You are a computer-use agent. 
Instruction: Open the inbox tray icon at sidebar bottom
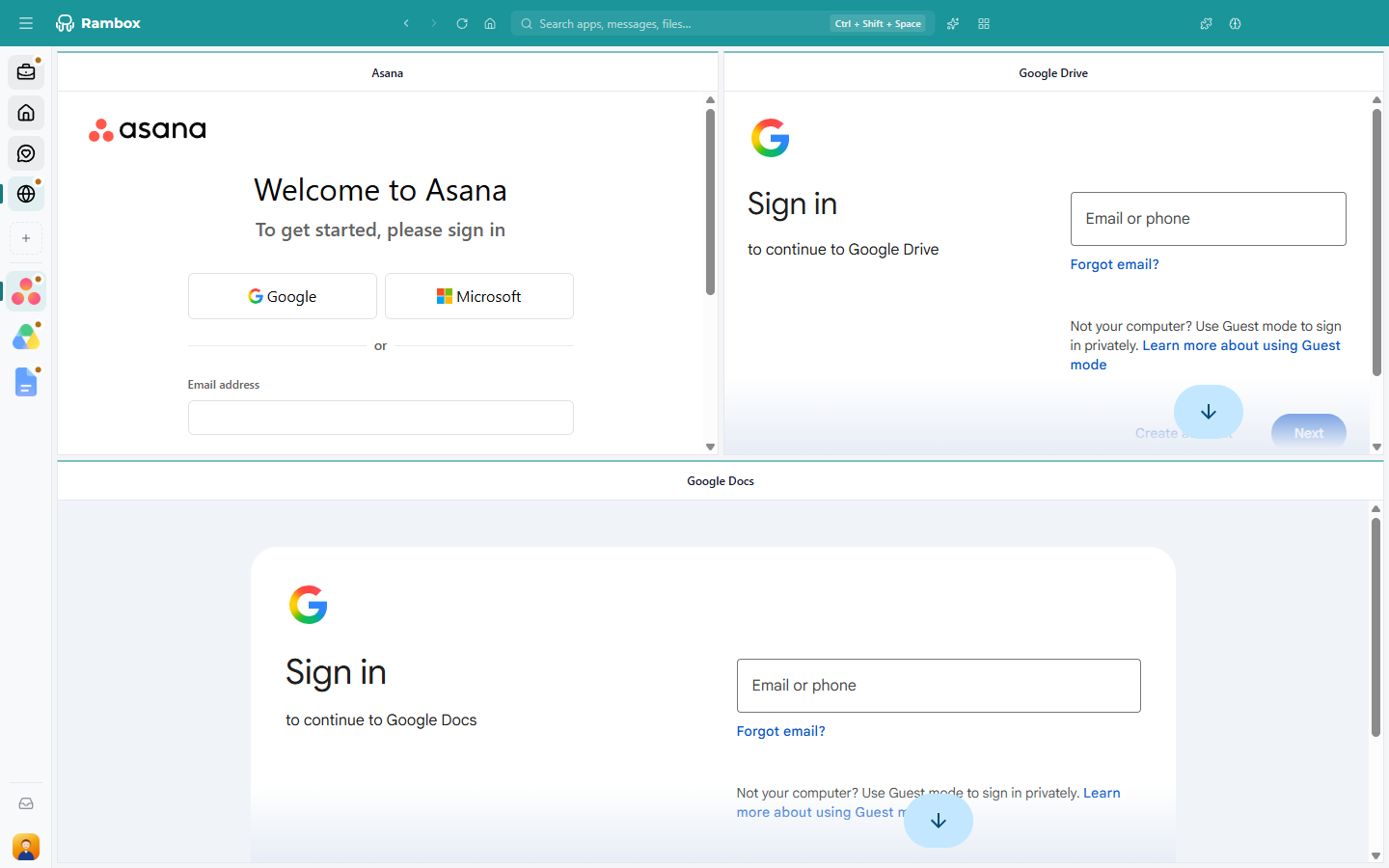(x=26, y=803)
